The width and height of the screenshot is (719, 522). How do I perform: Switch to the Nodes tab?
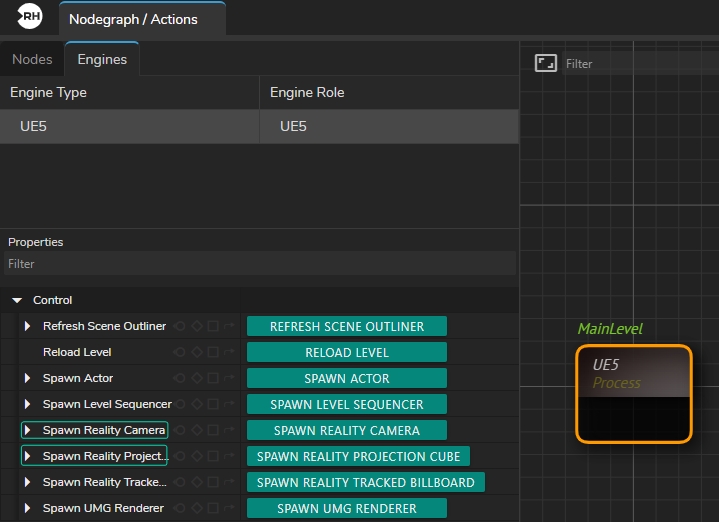click(32, 59)
